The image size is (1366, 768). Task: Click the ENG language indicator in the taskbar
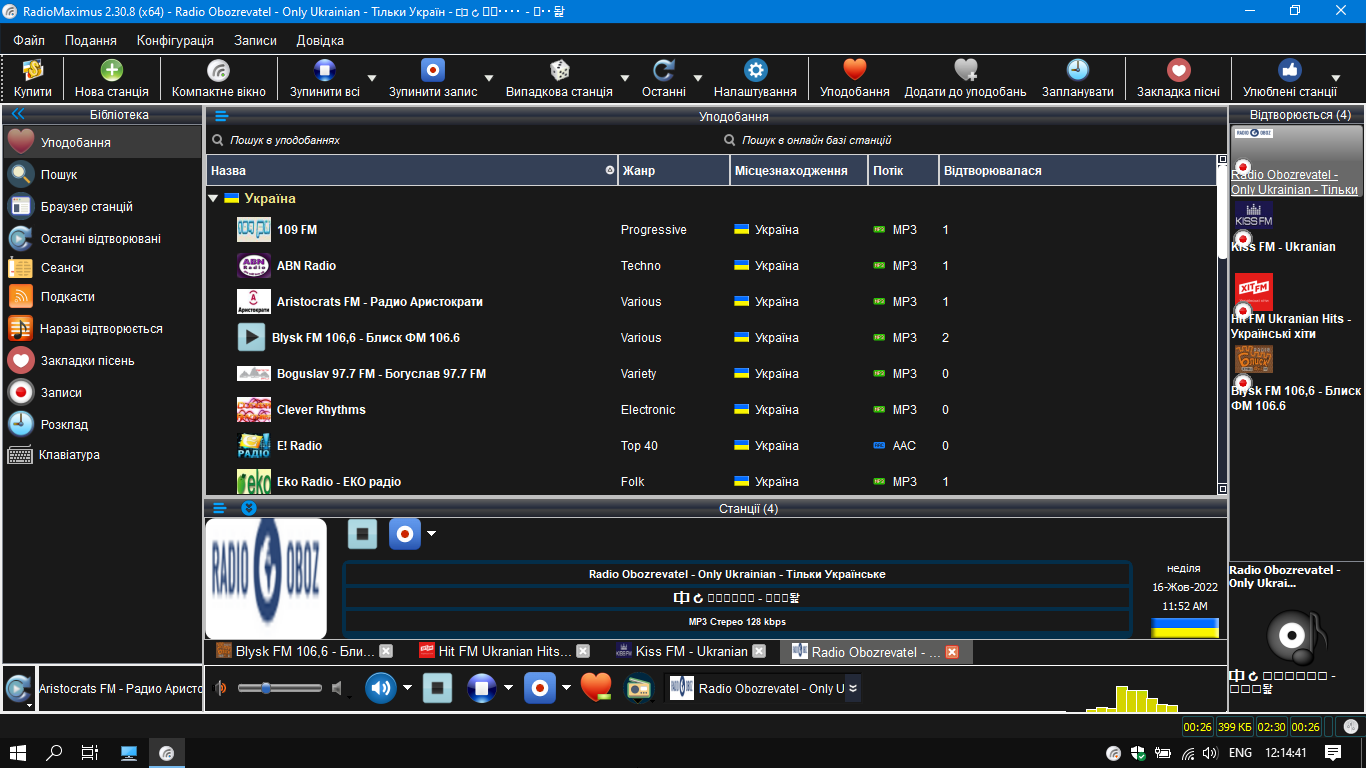click(x=1240, y=753)
